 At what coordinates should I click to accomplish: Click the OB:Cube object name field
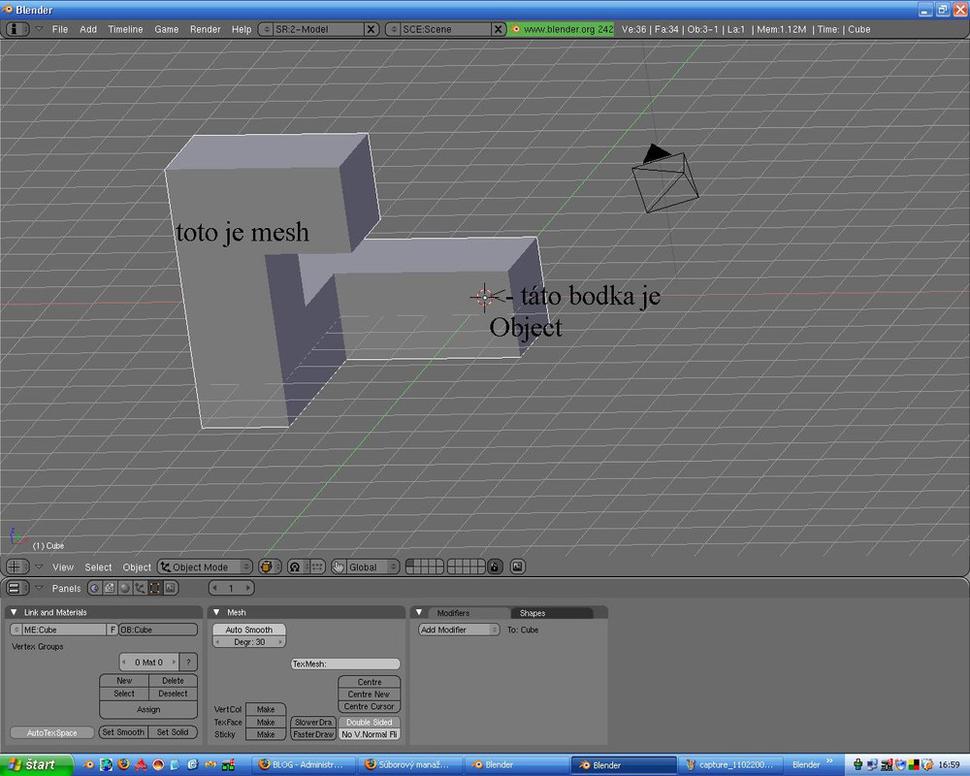pos(158,629)
